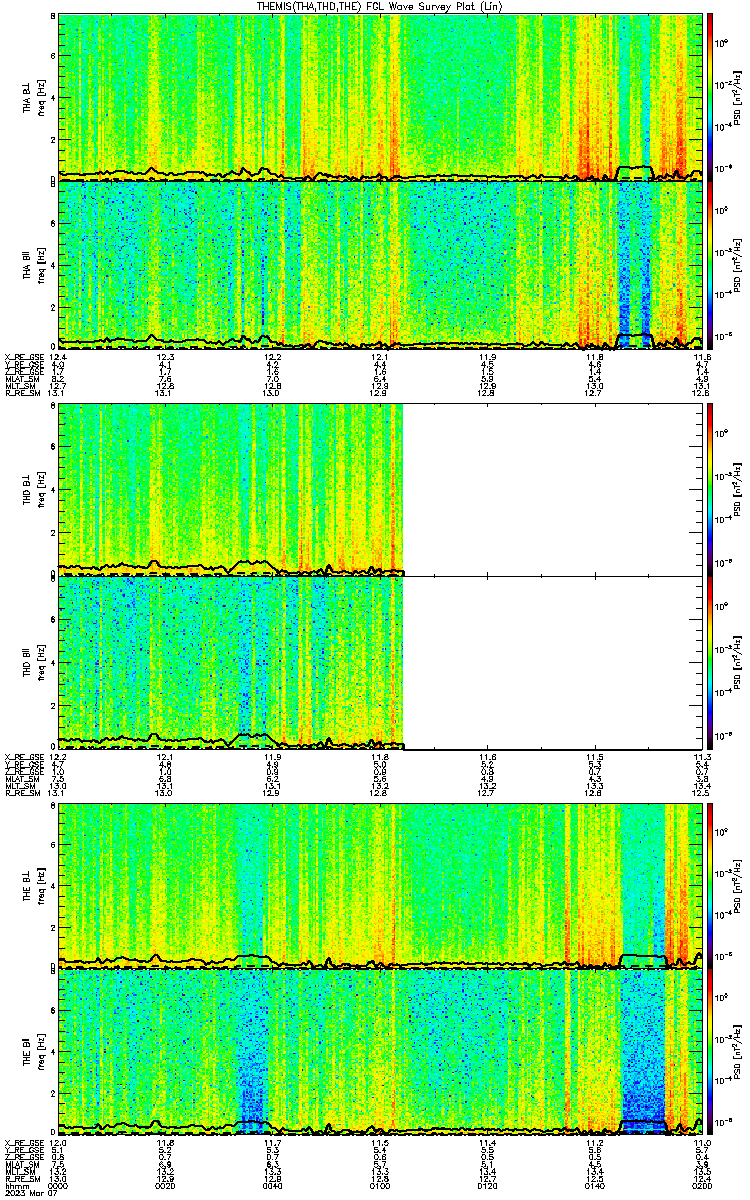This screenshot has height=1200, width=750.
Task: Click the X_RE_GSE row label under THE
Action: tap(23, 1141)
